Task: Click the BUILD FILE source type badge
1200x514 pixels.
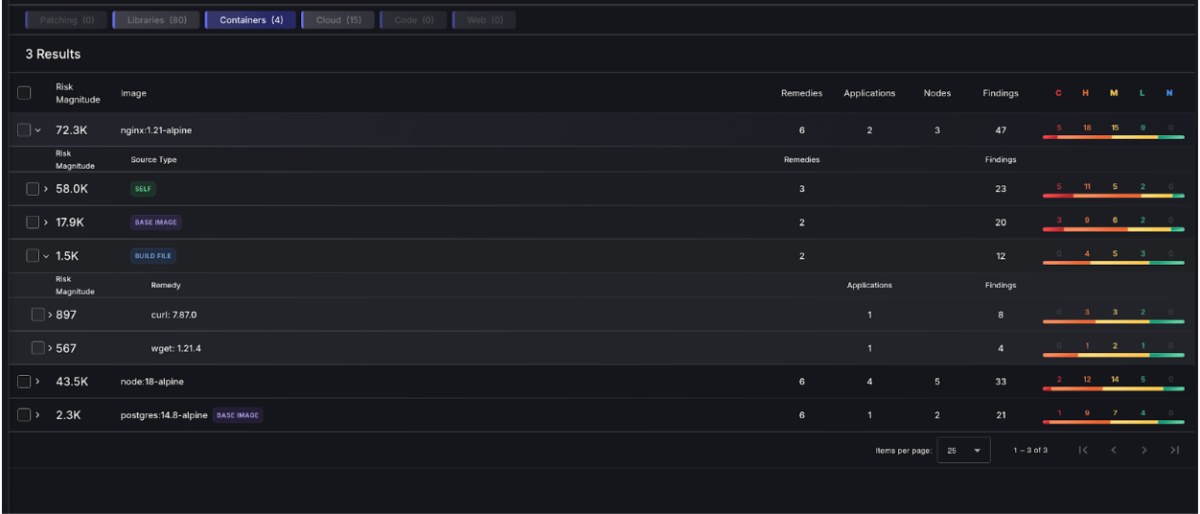Action: [x=153, y=256]
